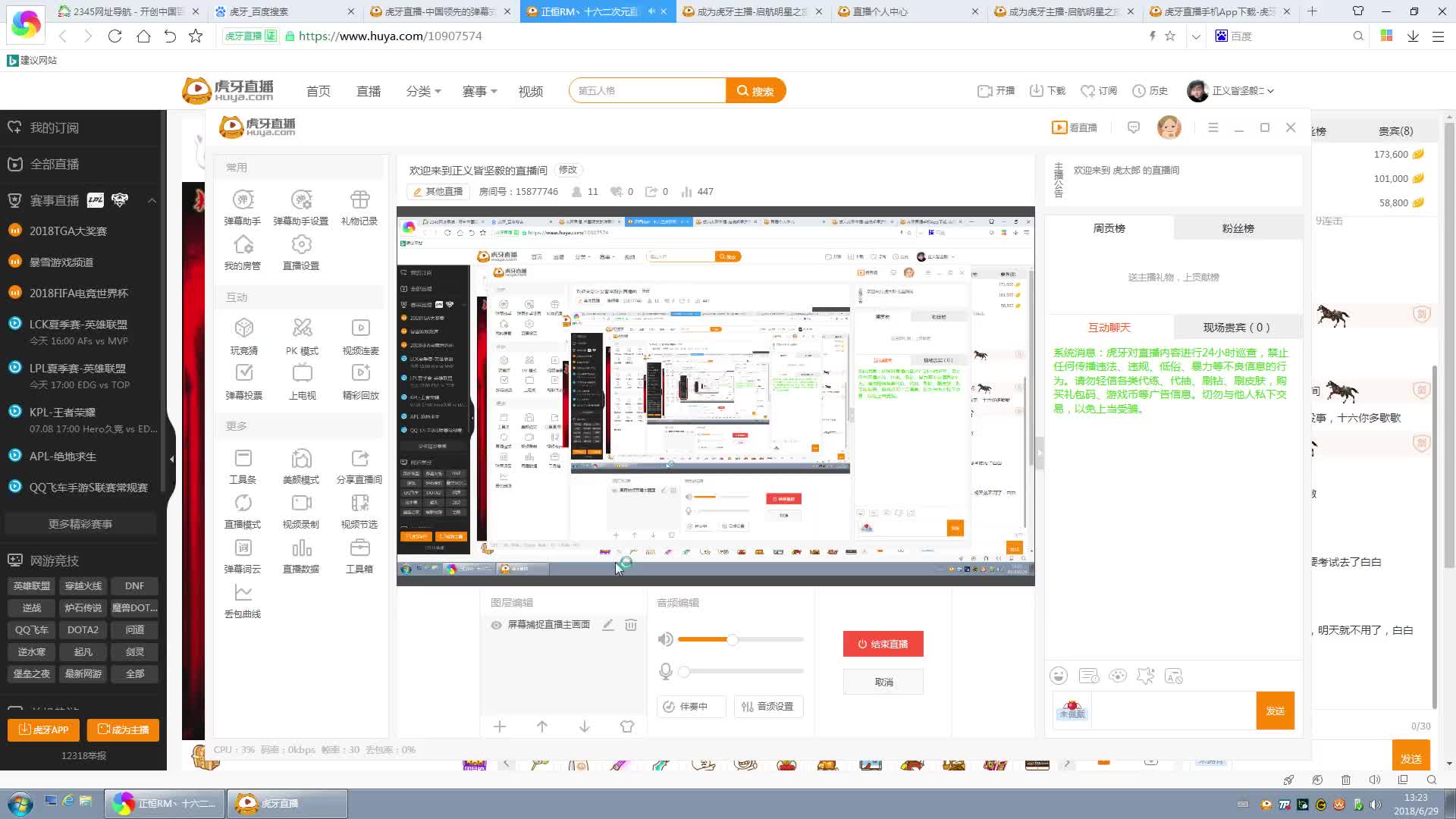This screenshot has height=819, width=1456.
Task: Send chat message with orange 发送 button in client
Action: tap(1275, 711)
